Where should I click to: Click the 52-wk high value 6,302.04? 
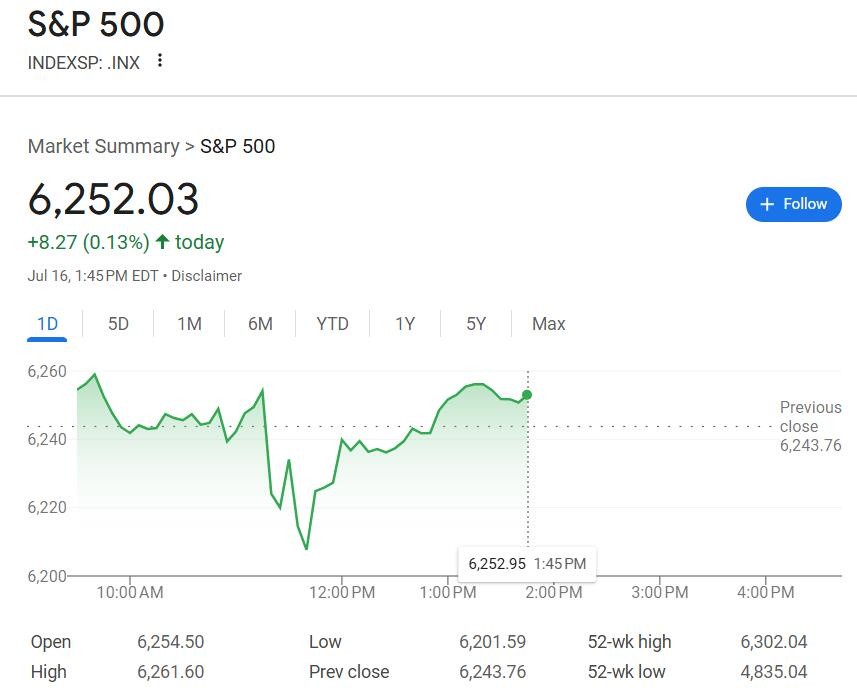[773, 642]
